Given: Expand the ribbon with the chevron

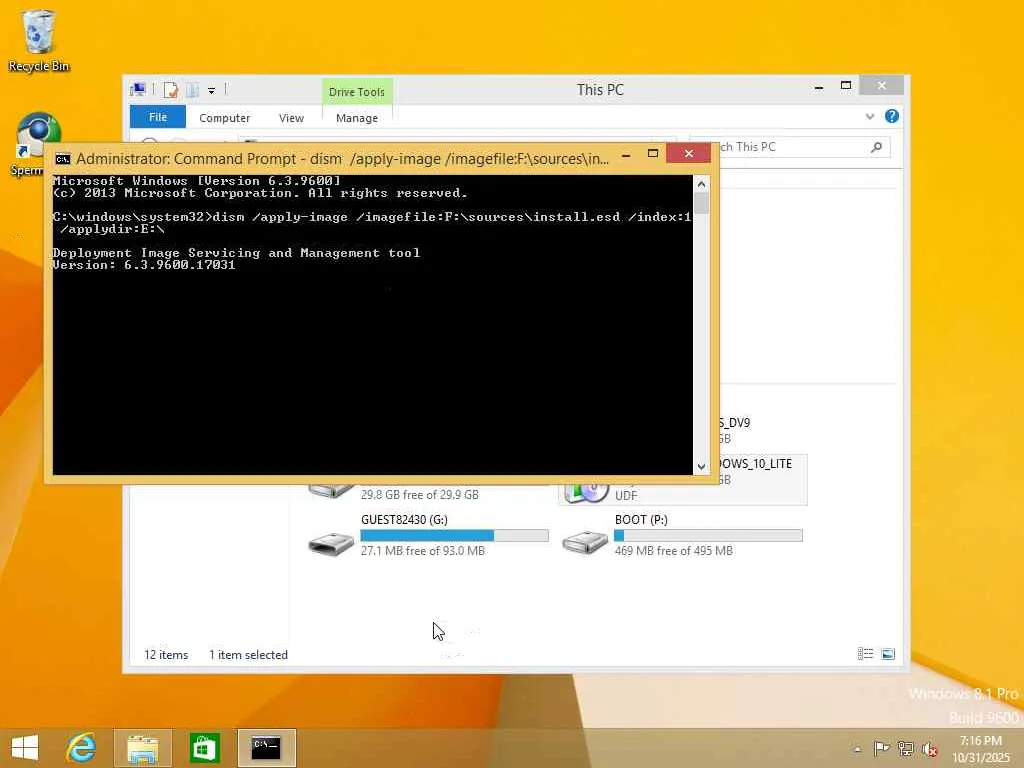Looking at the screenshot, I should point(870,116).
